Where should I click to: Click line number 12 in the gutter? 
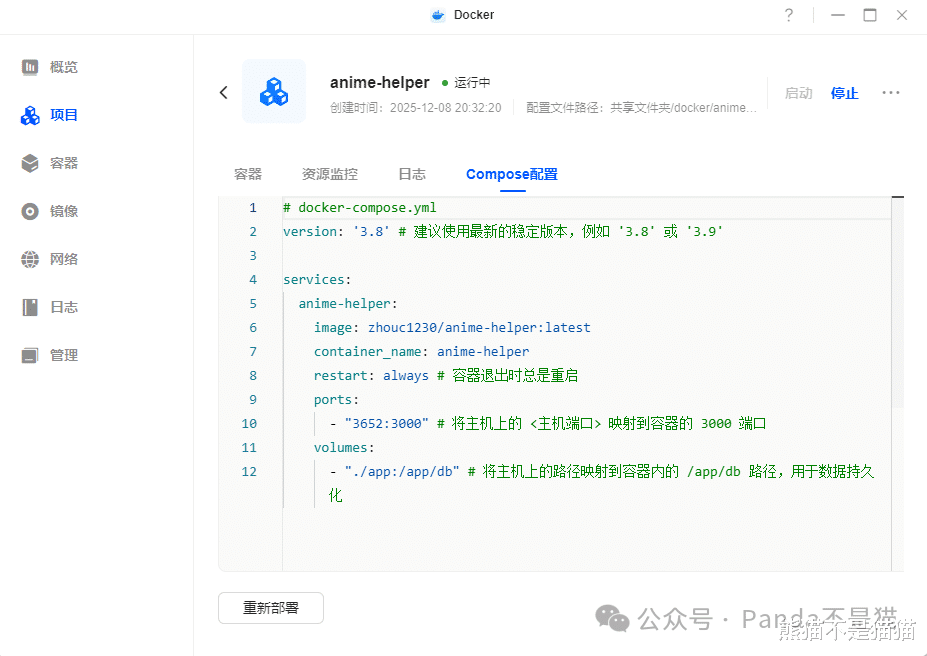tap(249, 472)
